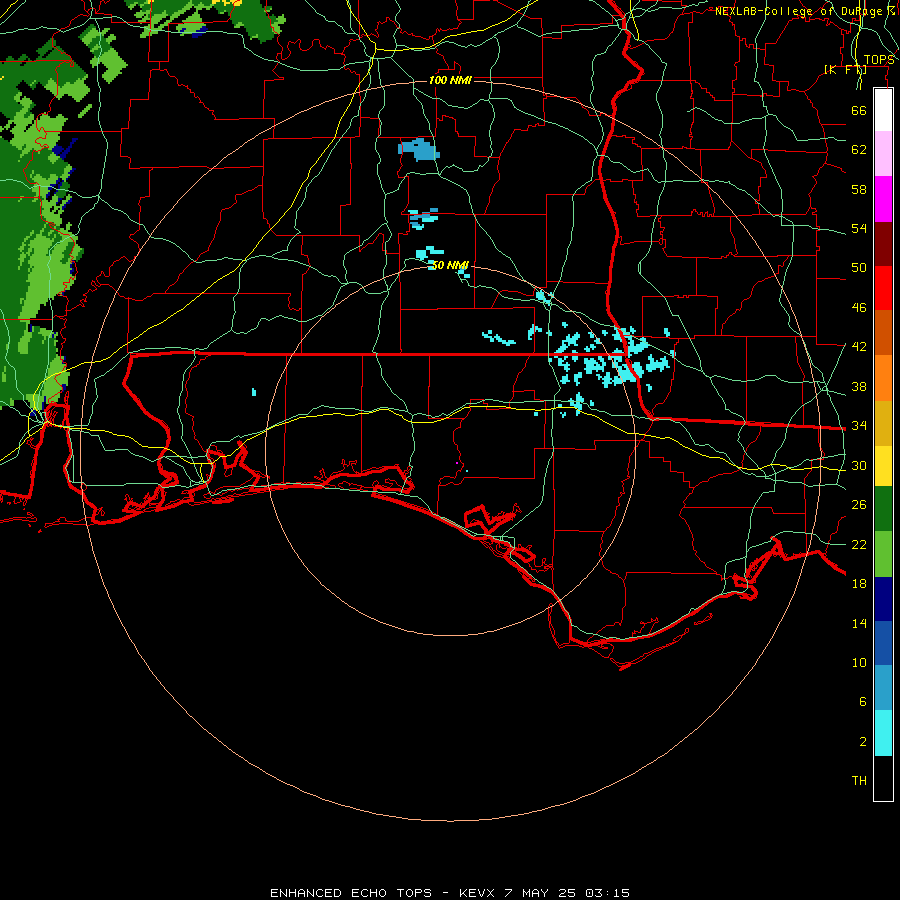Select the burnt orange legend swatch
The image size is (900, 900).
[x=883, y=332]
